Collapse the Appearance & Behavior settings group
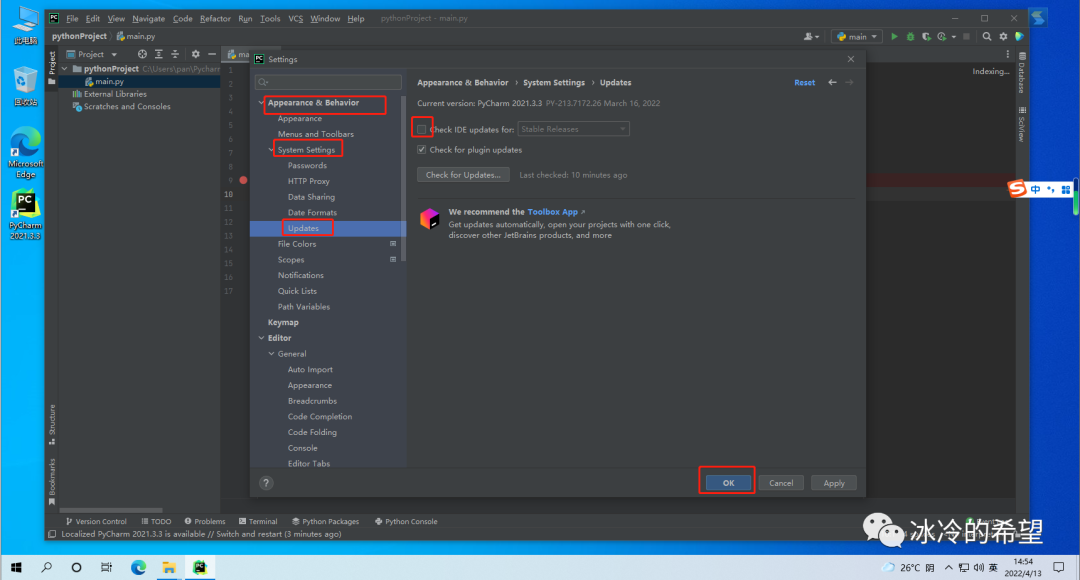This screenshot has height=580, width=1080. click(261, 103)
